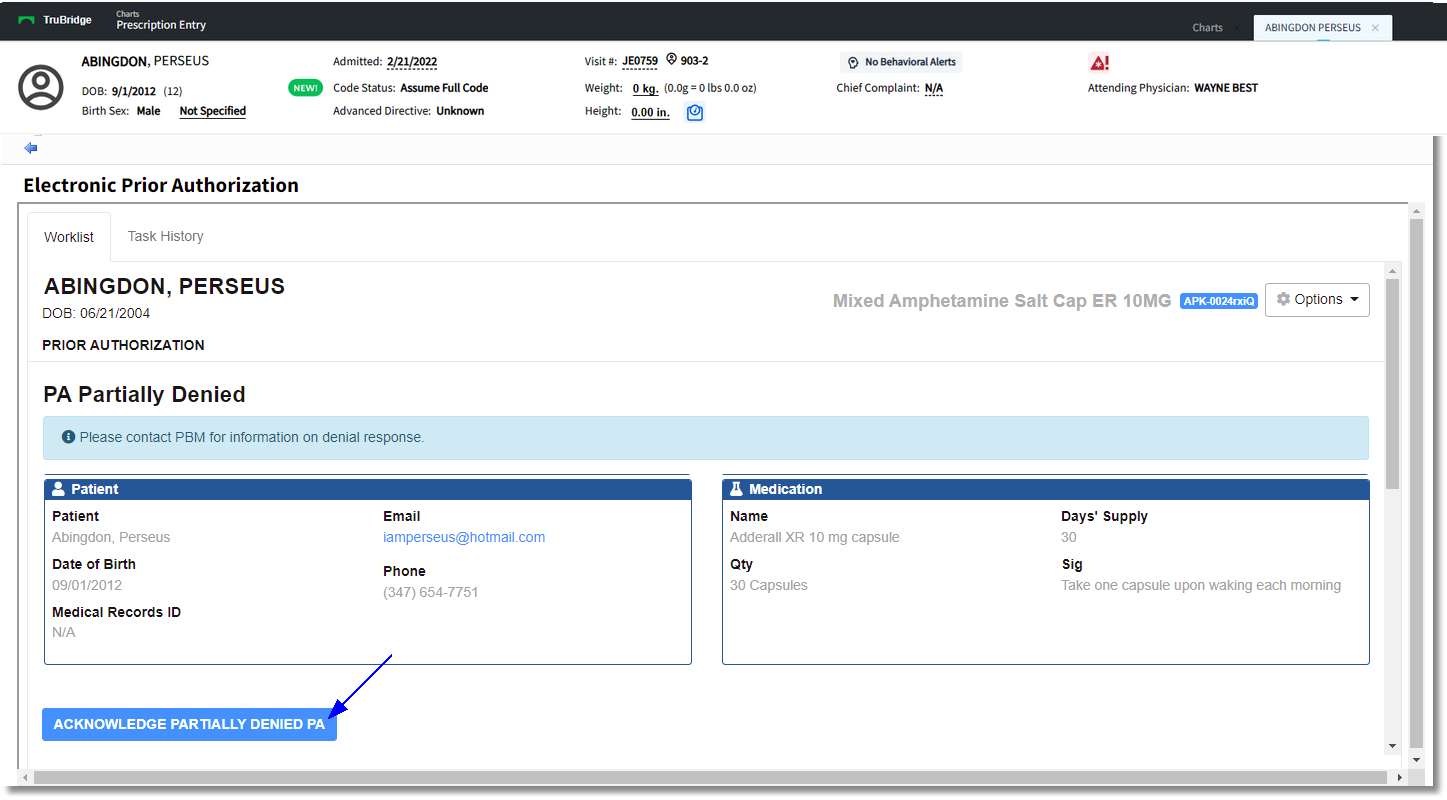Open the Options dropdown
This screenshot has height=800, width=1447.
tap(1317, 299)
